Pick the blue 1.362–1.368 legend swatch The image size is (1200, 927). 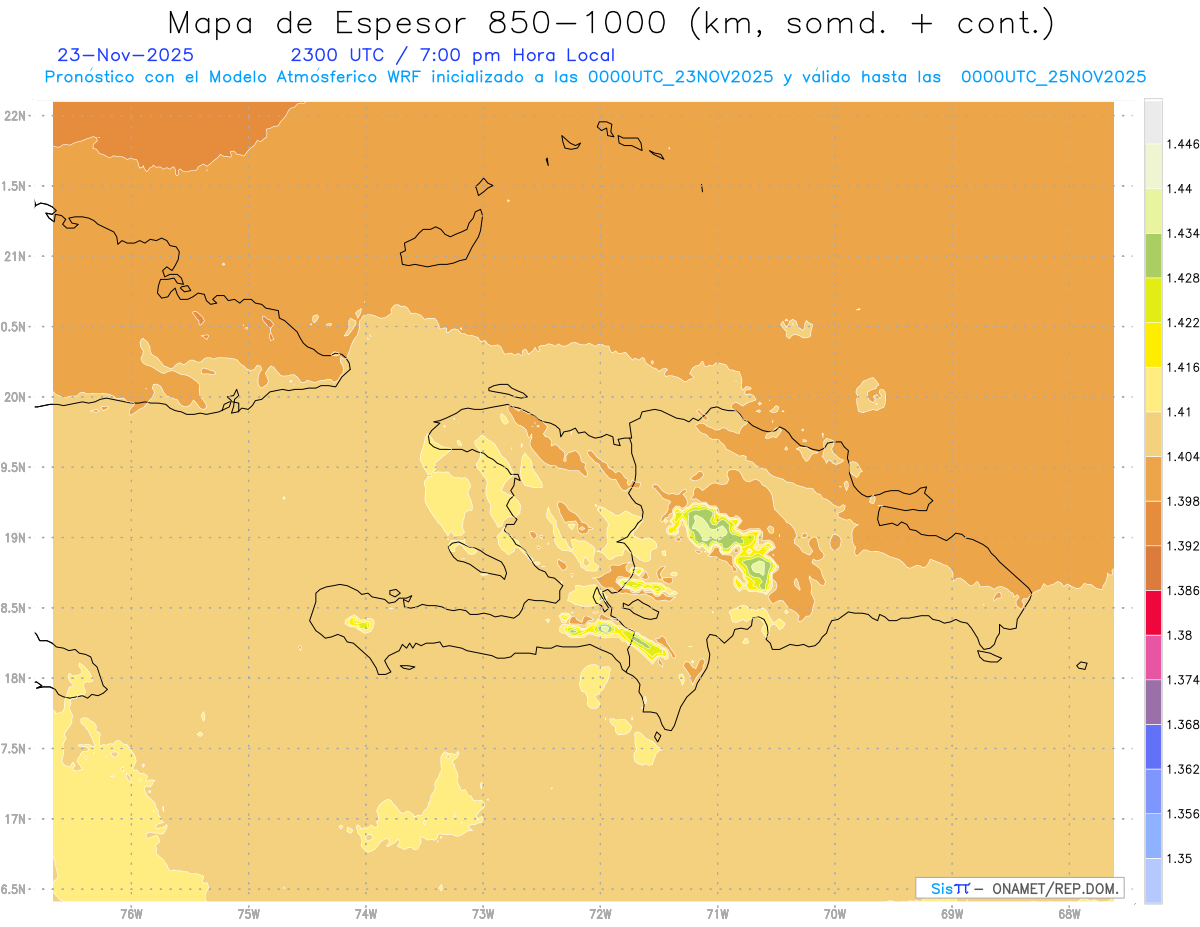pyautogui.click(x=1153, y=746)
